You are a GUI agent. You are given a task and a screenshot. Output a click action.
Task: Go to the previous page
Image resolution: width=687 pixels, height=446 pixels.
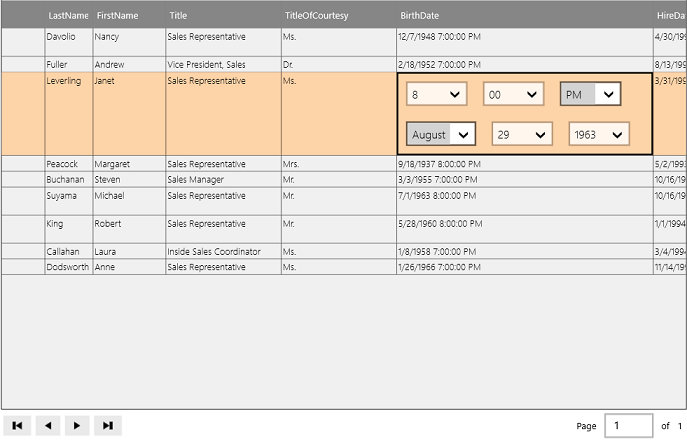point(47,426)
